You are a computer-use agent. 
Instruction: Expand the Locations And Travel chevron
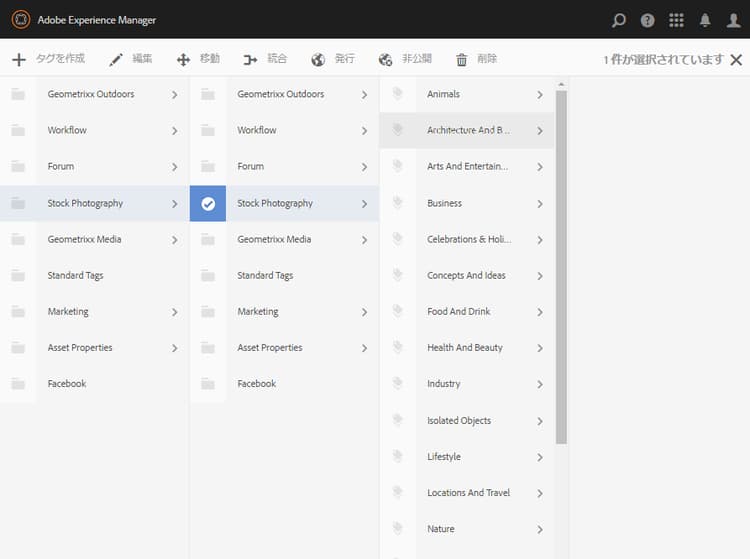click(540, 493)
